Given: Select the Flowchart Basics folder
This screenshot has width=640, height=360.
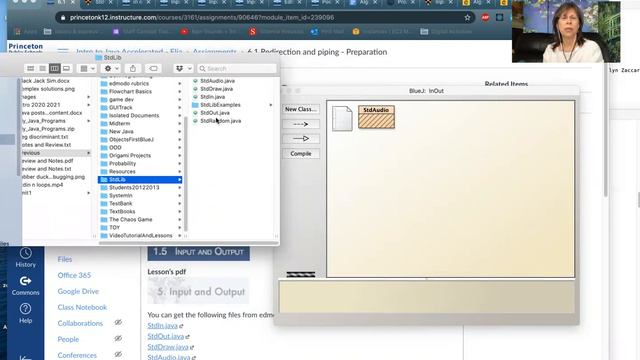Looking at the screenshot, I should [x=130, y=91].
